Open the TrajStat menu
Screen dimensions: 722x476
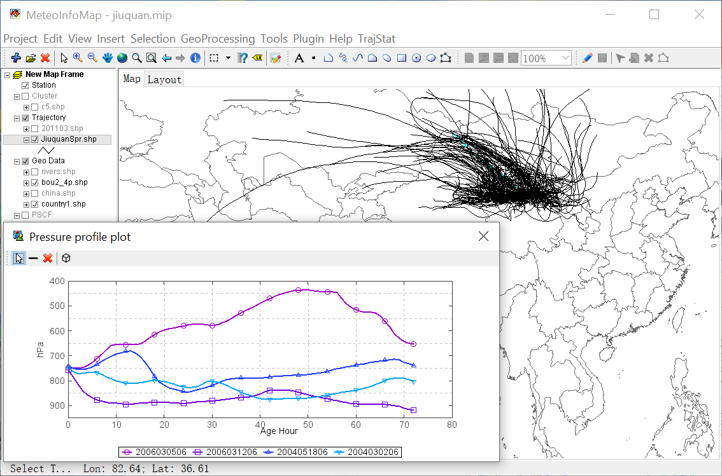click(377, 39)
